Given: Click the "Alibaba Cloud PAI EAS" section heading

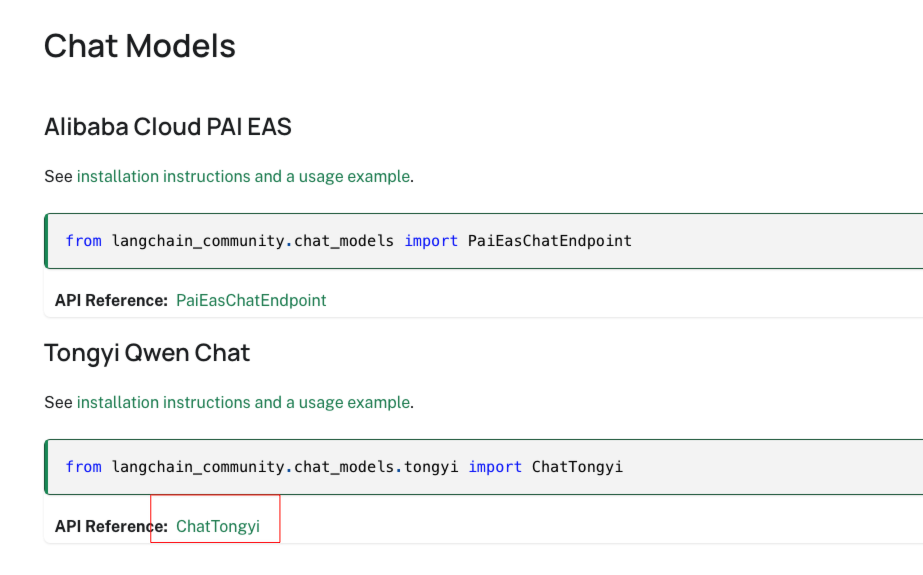Looking at the screenshot, I should (168, 127).
